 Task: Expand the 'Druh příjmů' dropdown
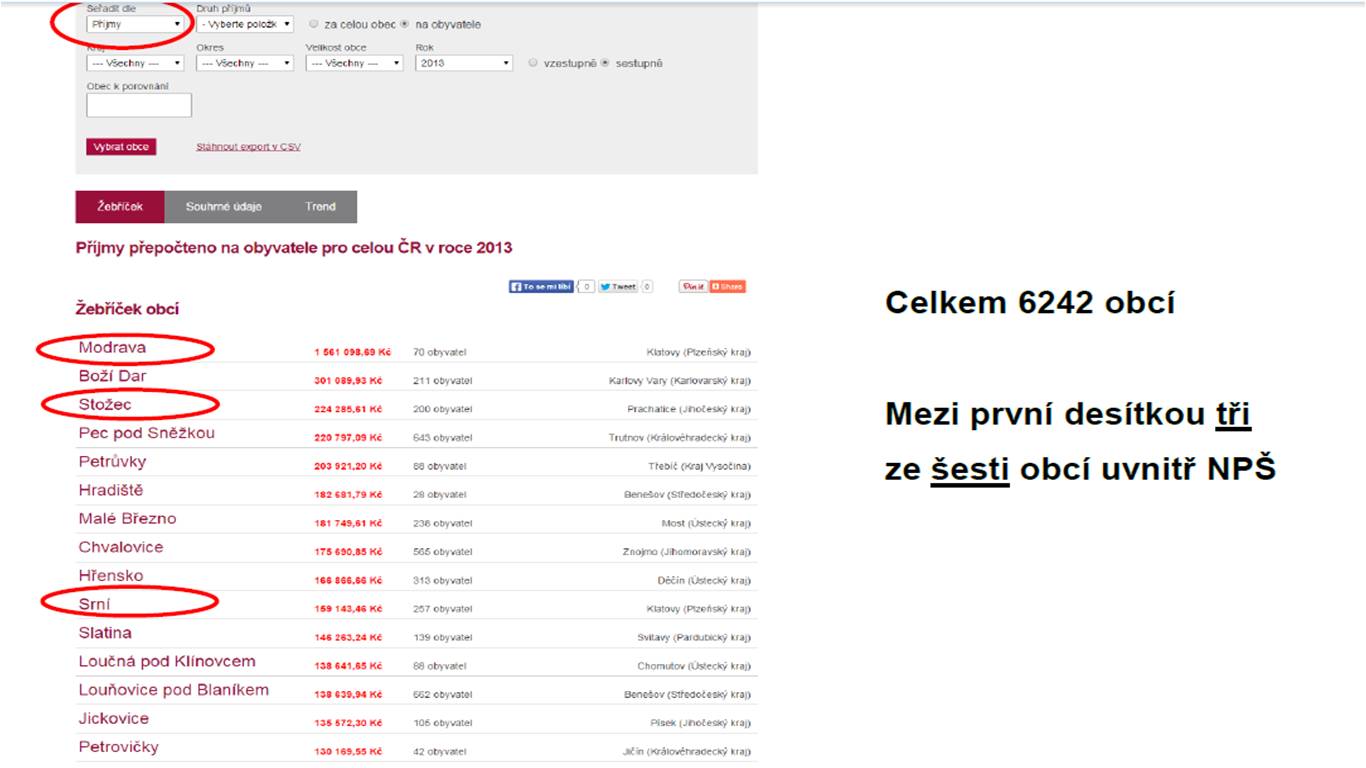pos(245,24)
